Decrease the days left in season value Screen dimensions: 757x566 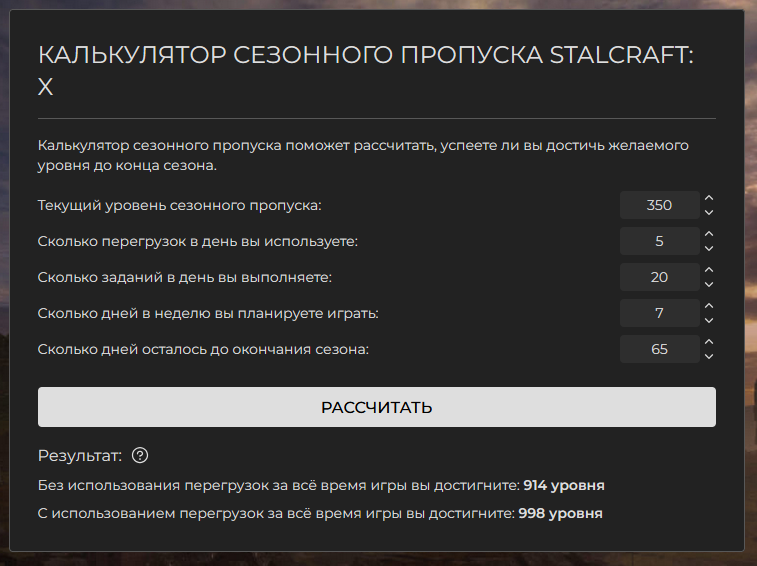[x=709, y=356]
